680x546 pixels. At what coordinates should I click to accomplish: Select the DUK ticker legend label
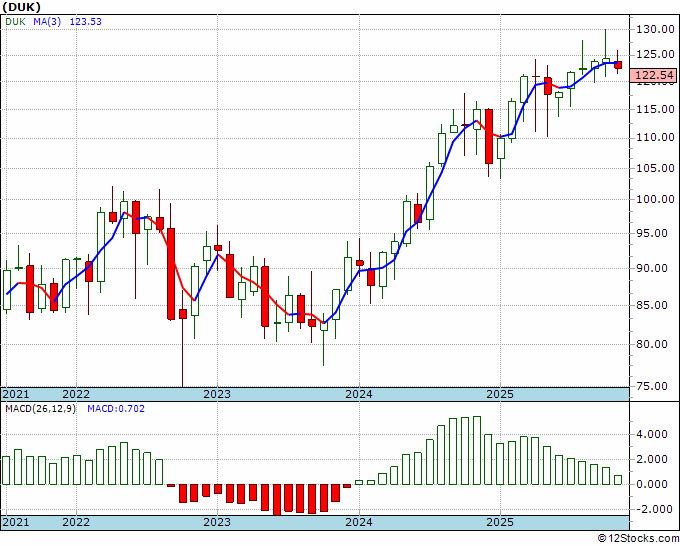pos(16,21)
